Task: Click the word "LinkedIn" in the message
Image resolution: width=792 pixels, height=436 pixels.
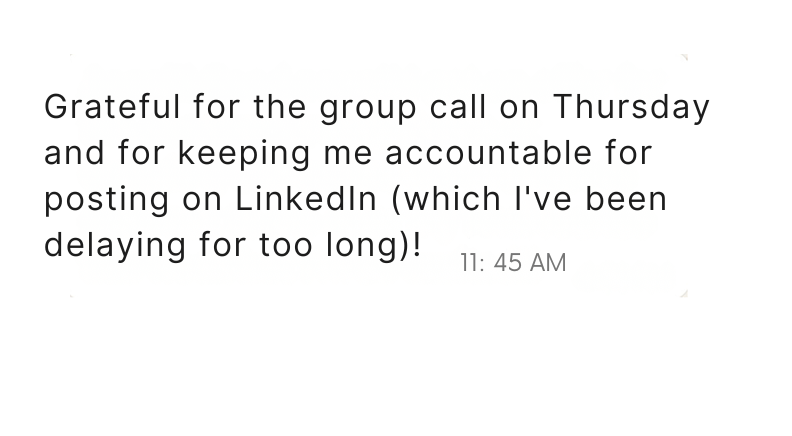Action: point(306,199)
